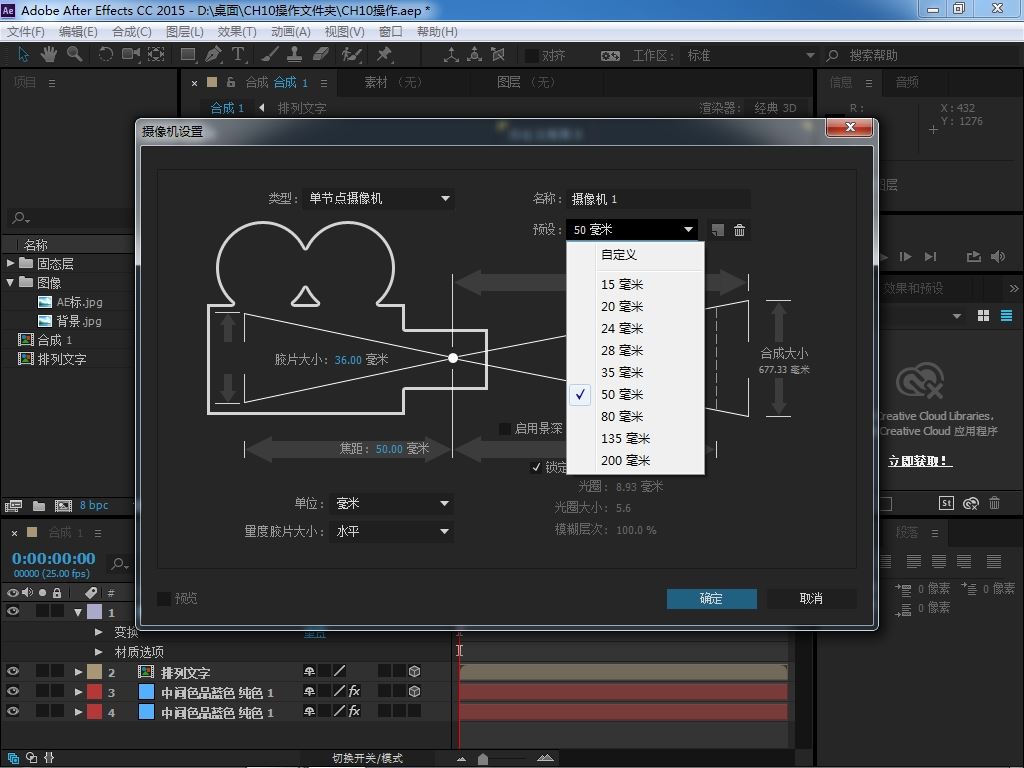Select the Puppet Pin tool
1024x768 pixels.
pyautogui.click(x=384, y=54)
